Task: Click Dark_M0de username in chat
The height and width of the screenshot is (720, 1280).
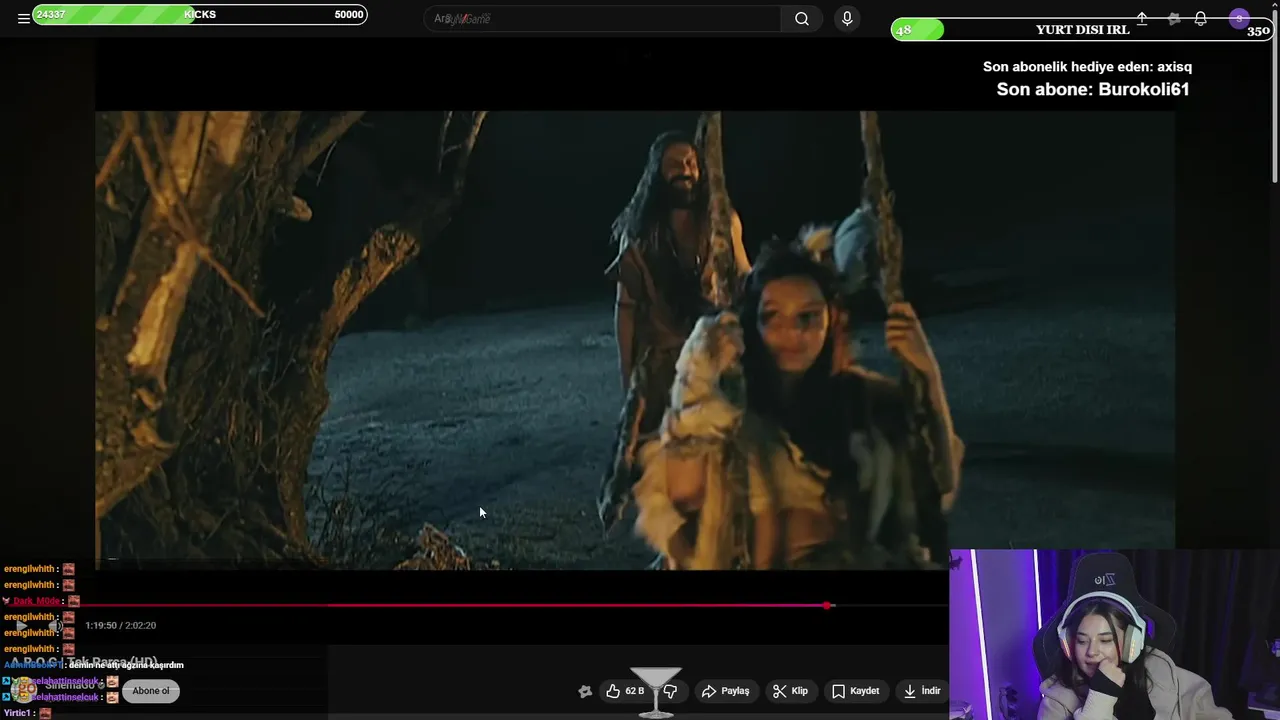Action: point(36,601)
